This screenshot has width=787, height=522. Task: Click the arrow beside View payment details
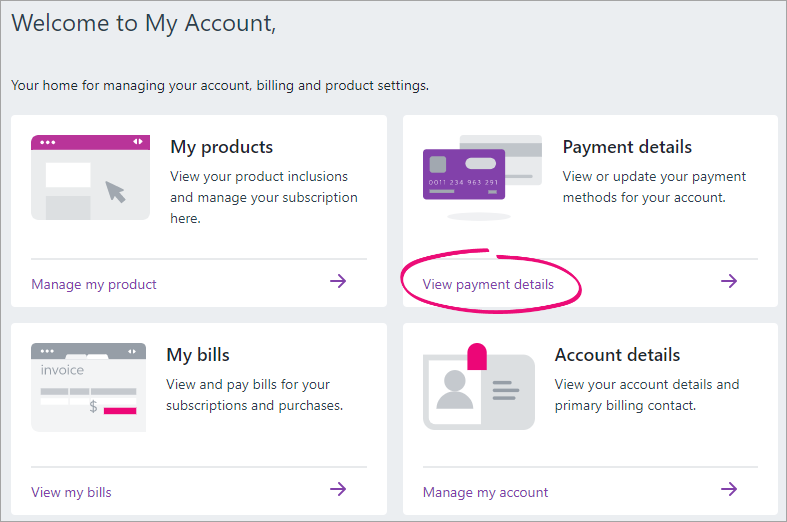point(729,281)
